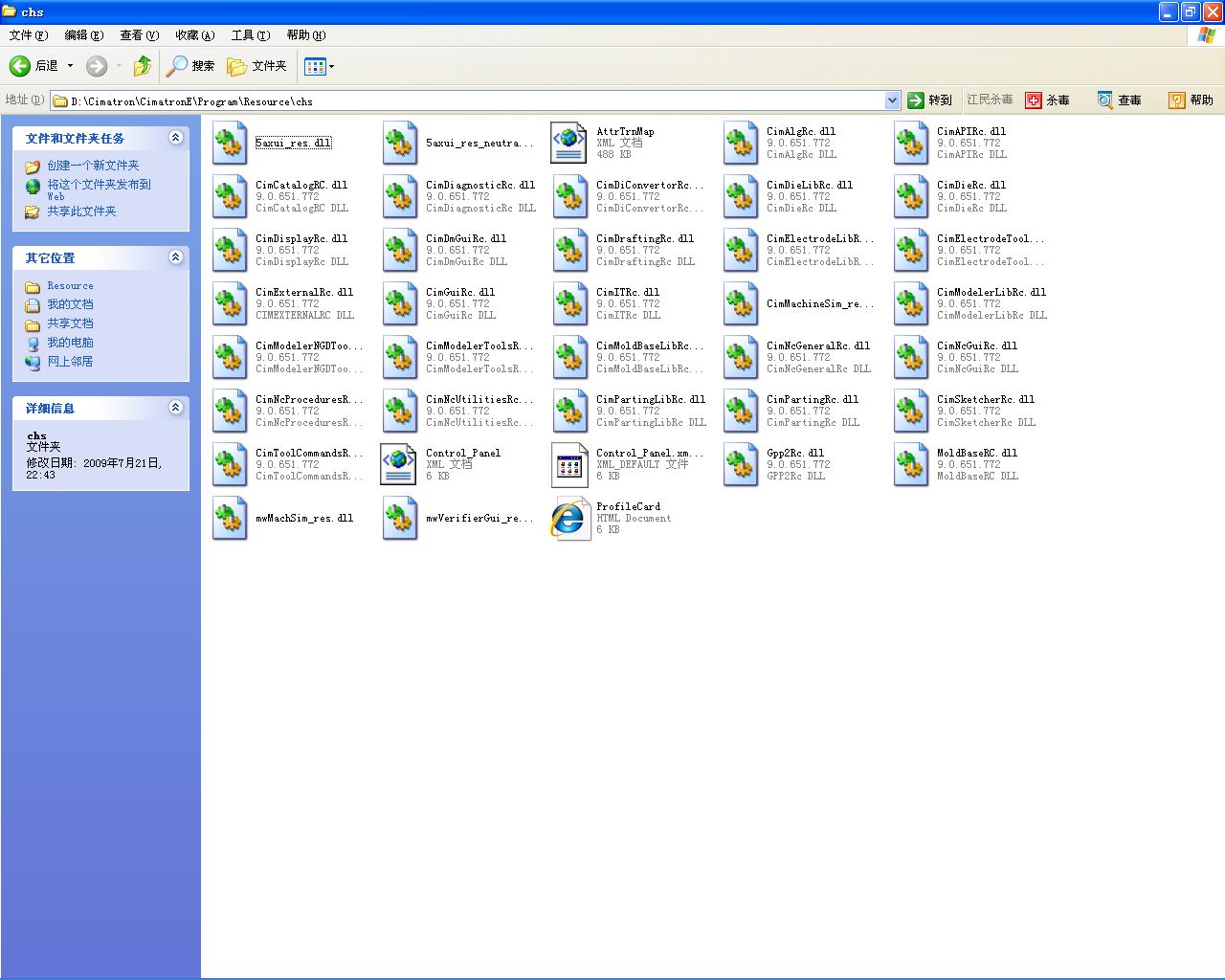Open 我的电脑 from other places

click(x=71, y=343)
